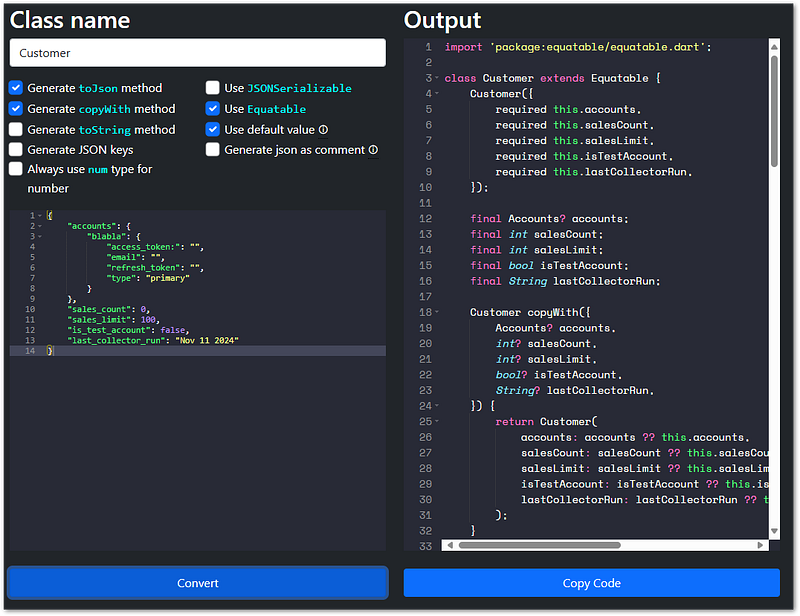This screenshot has width=800, height=616.
Task: Collapse the blabla object fold at line 3
Action: point(39,236)
